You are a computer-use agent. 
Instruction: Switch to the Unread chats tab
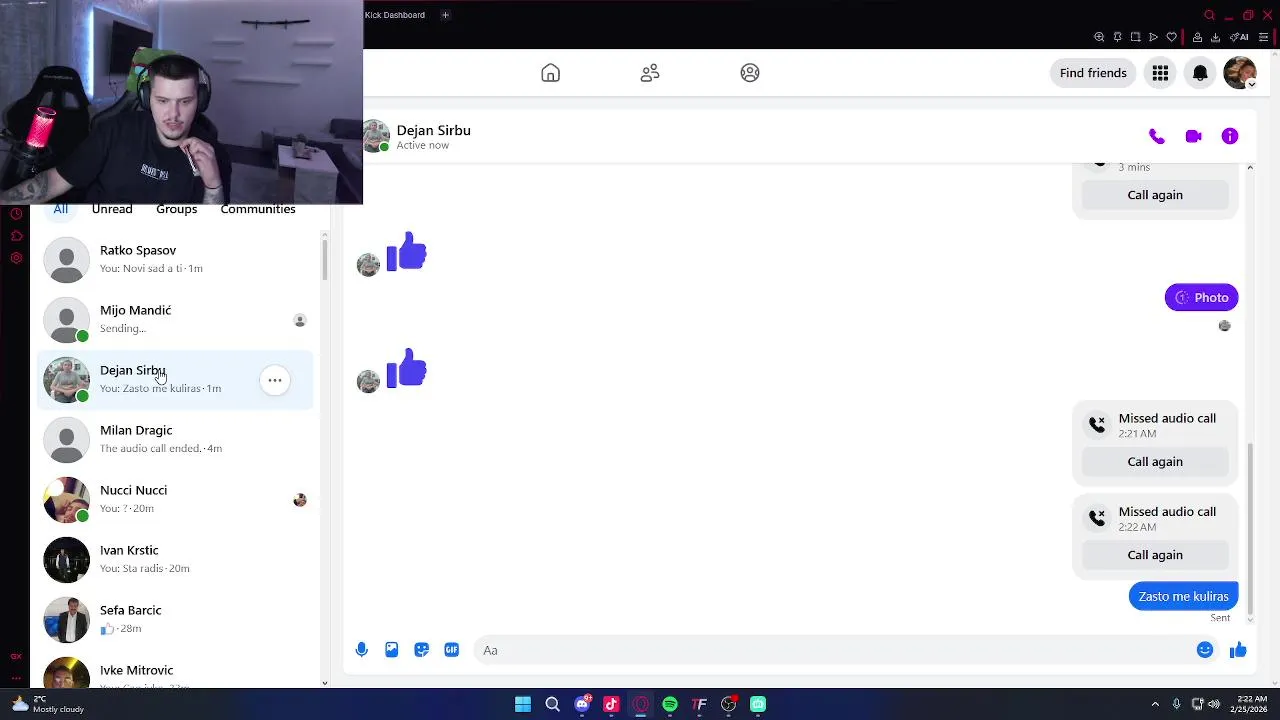[x=112, y=209]
